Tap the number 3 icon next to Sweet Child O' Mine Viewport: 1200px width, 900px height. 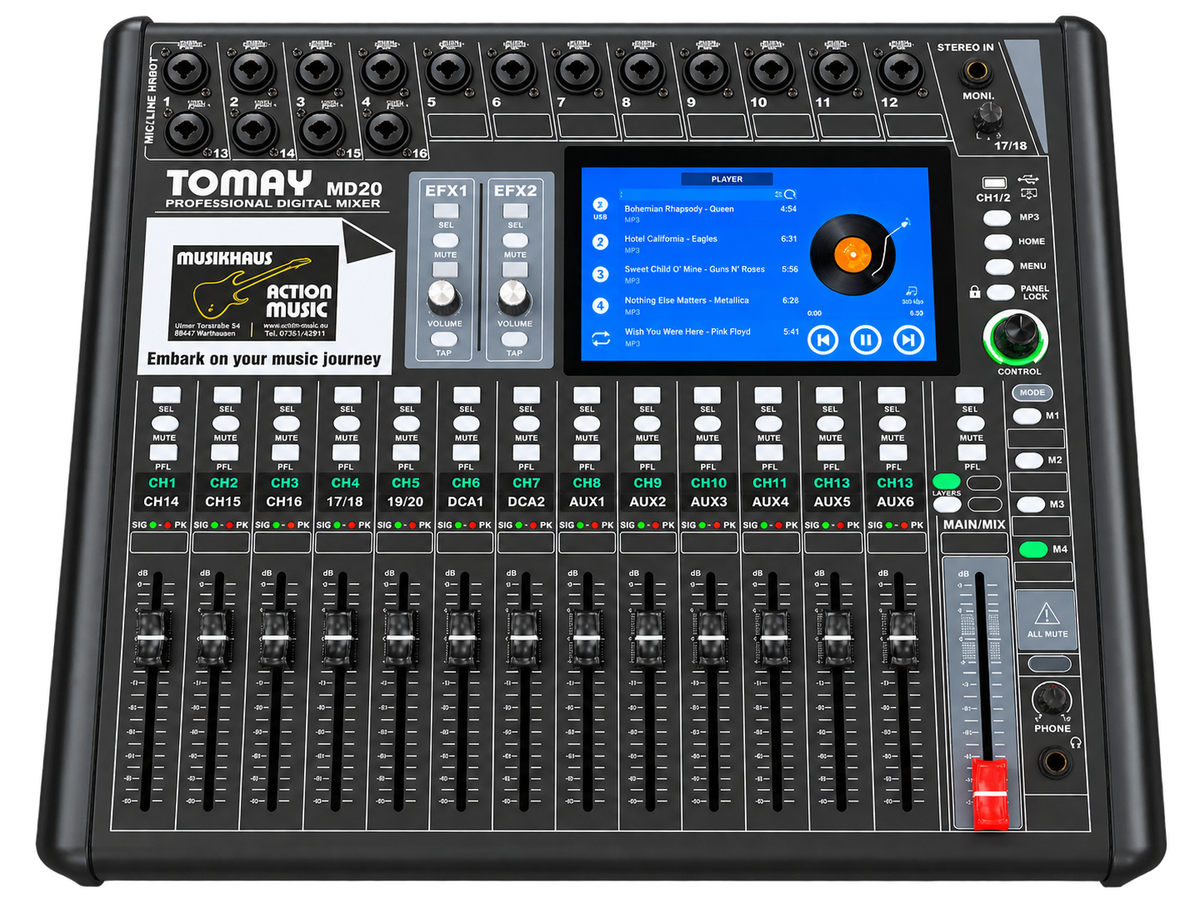(x=600, y=274)
